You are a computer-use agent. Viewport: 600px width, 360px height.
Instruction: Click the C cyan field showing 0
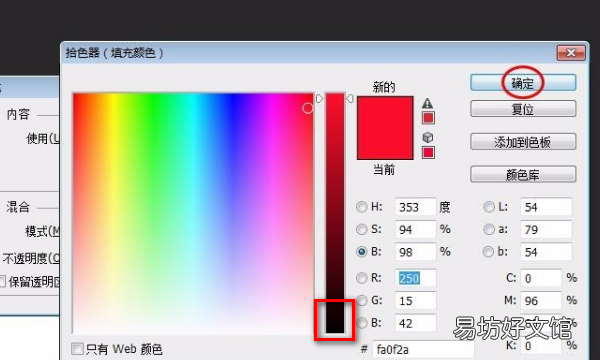pos(541,278)
